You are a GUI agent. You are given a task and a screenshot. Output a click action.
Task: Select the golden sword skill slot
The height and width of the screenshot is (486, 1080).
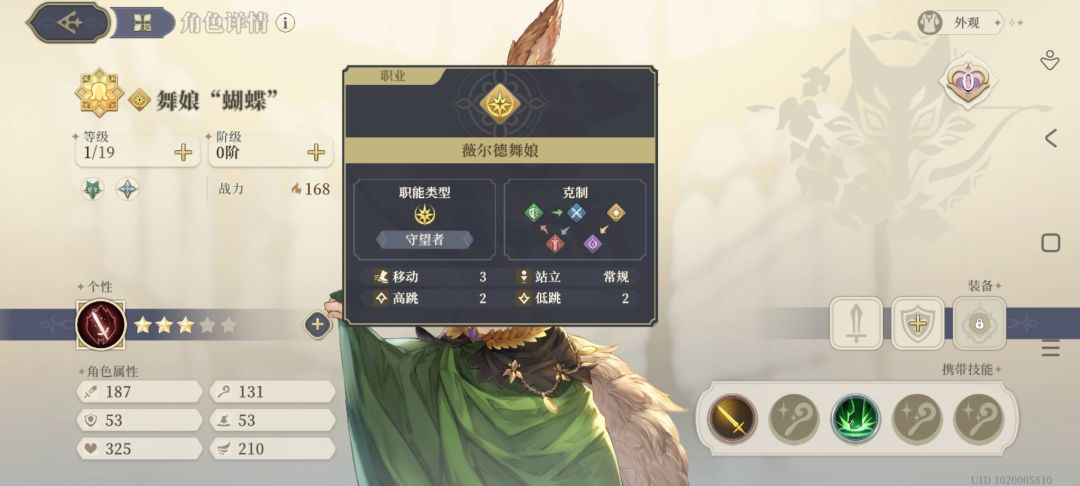(x=732, y=418)
